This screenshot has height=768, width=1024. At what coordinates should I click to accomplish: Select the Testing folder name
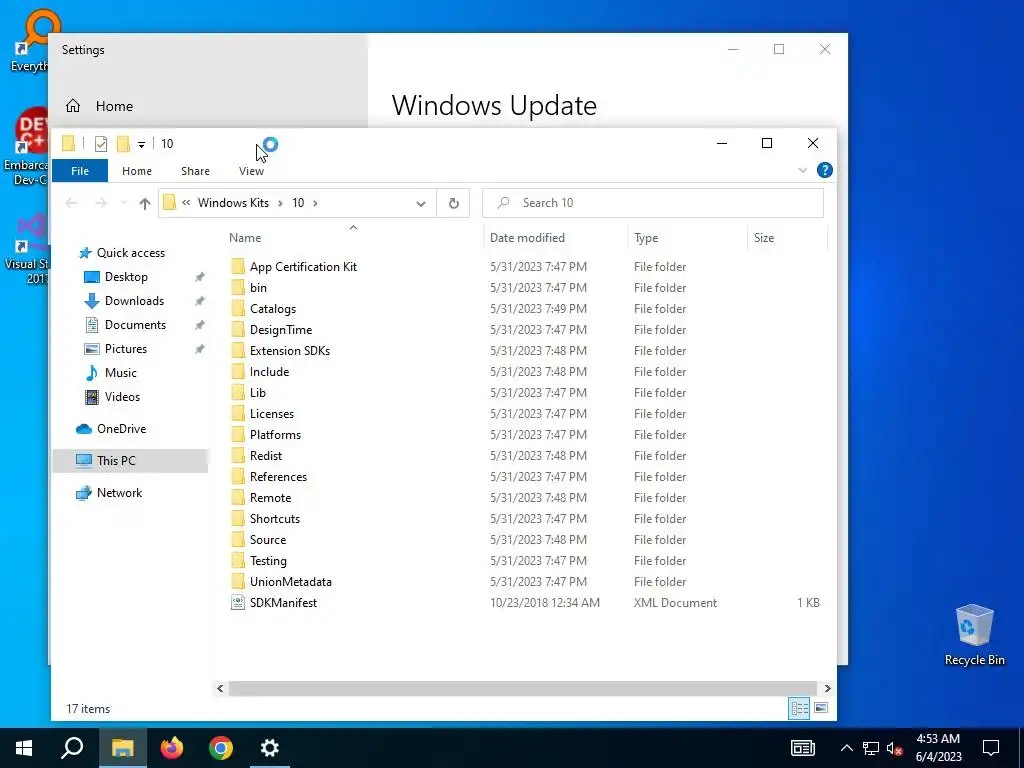click(268, 561)
